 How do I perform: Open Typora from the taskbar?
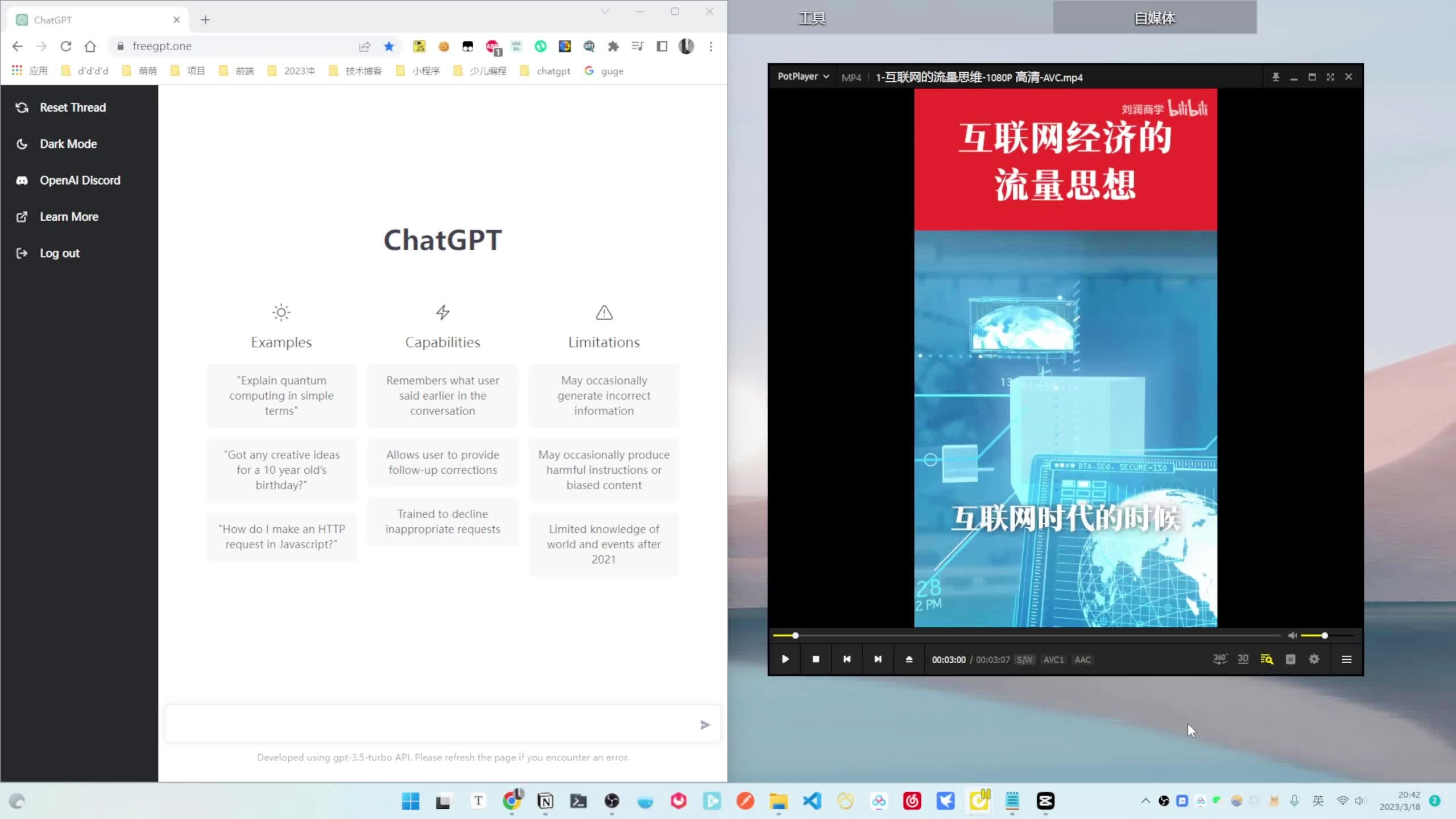[478, 801]
